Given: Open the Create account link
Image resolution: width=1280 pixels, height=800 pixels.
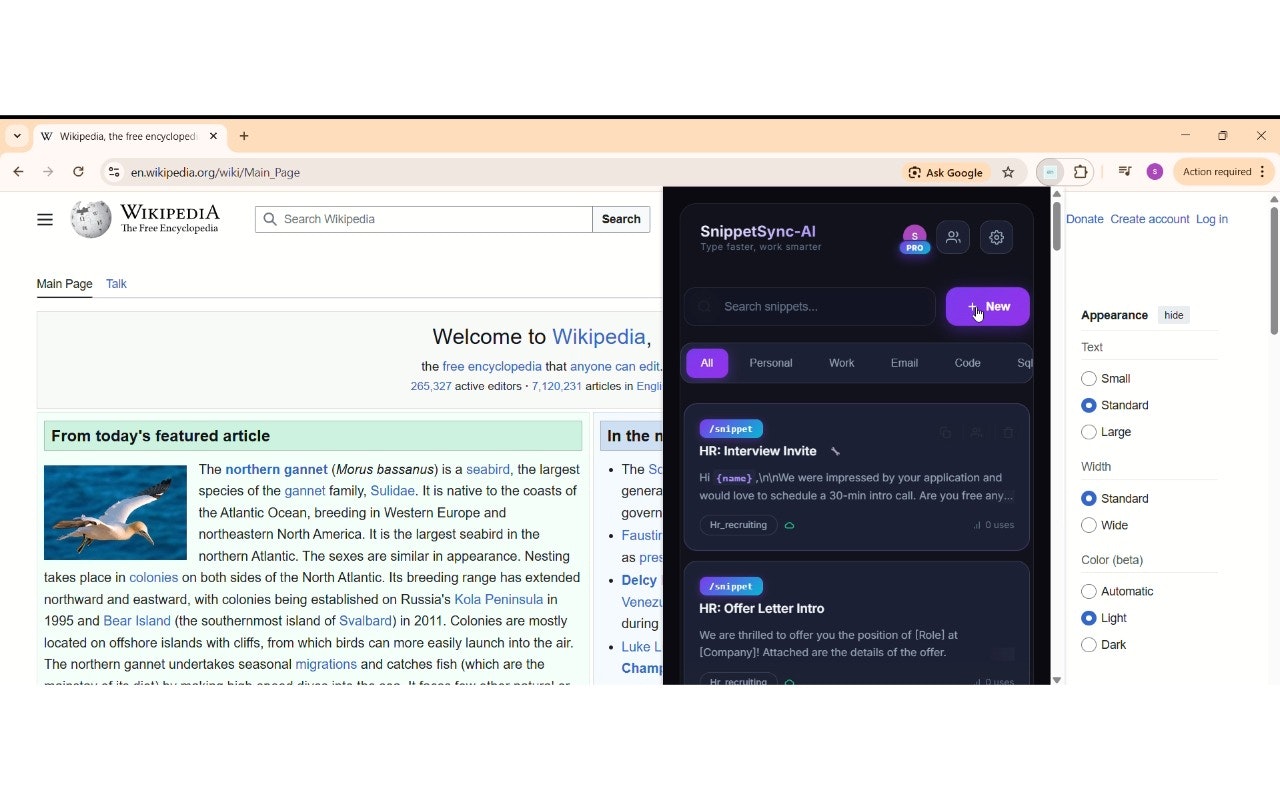Looking at the screenshot, I should point(1150,219).
